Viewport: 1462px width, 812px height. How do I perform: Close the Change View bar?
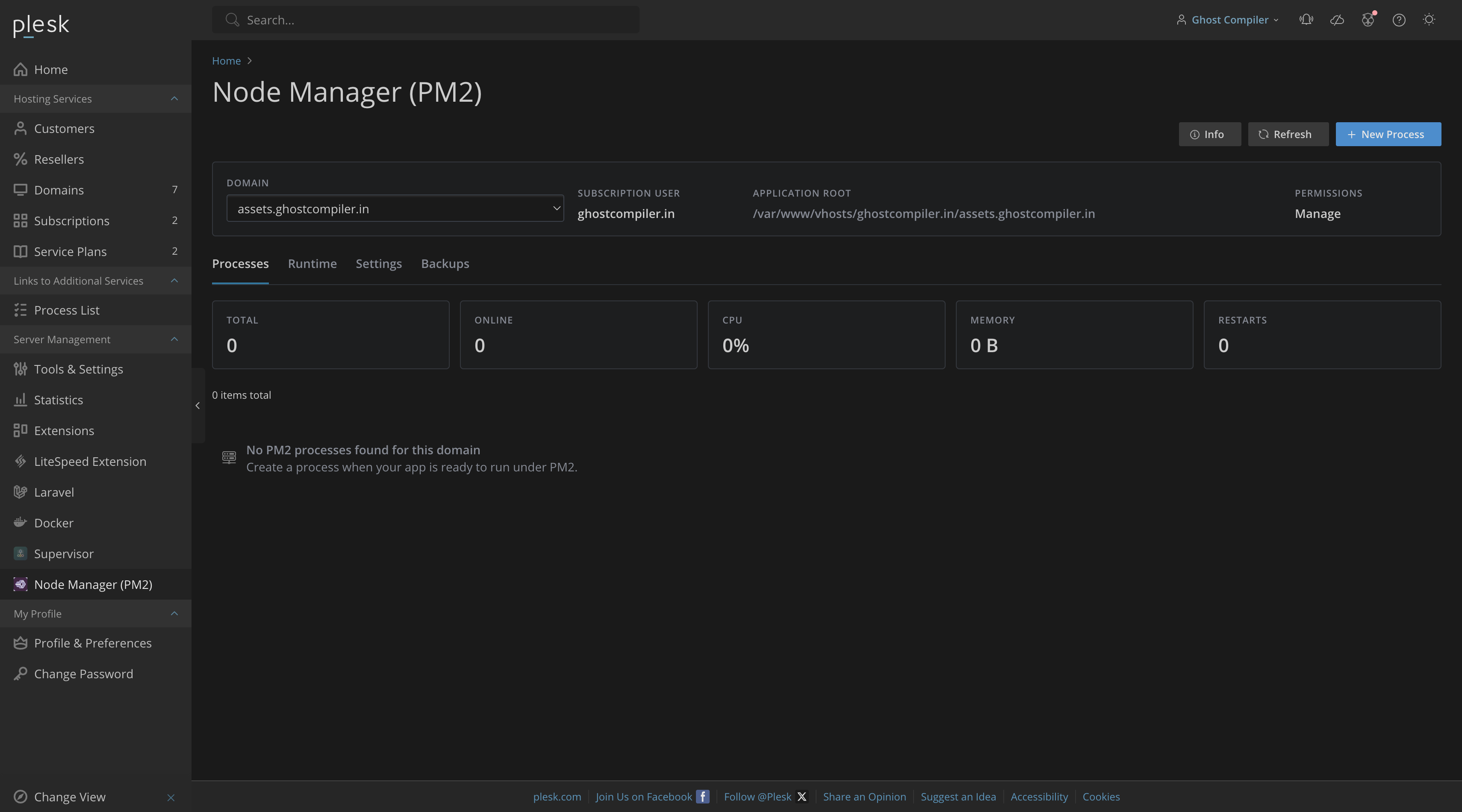(x=171, y=797)
